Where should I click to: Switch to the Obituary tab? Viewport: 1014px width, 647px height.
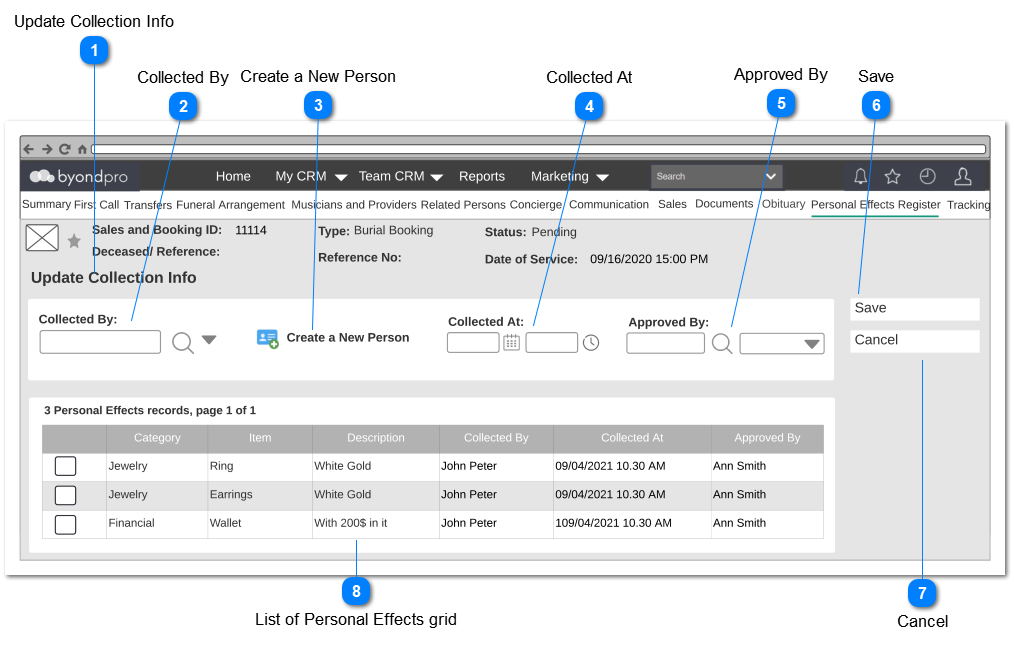(783, 204)
